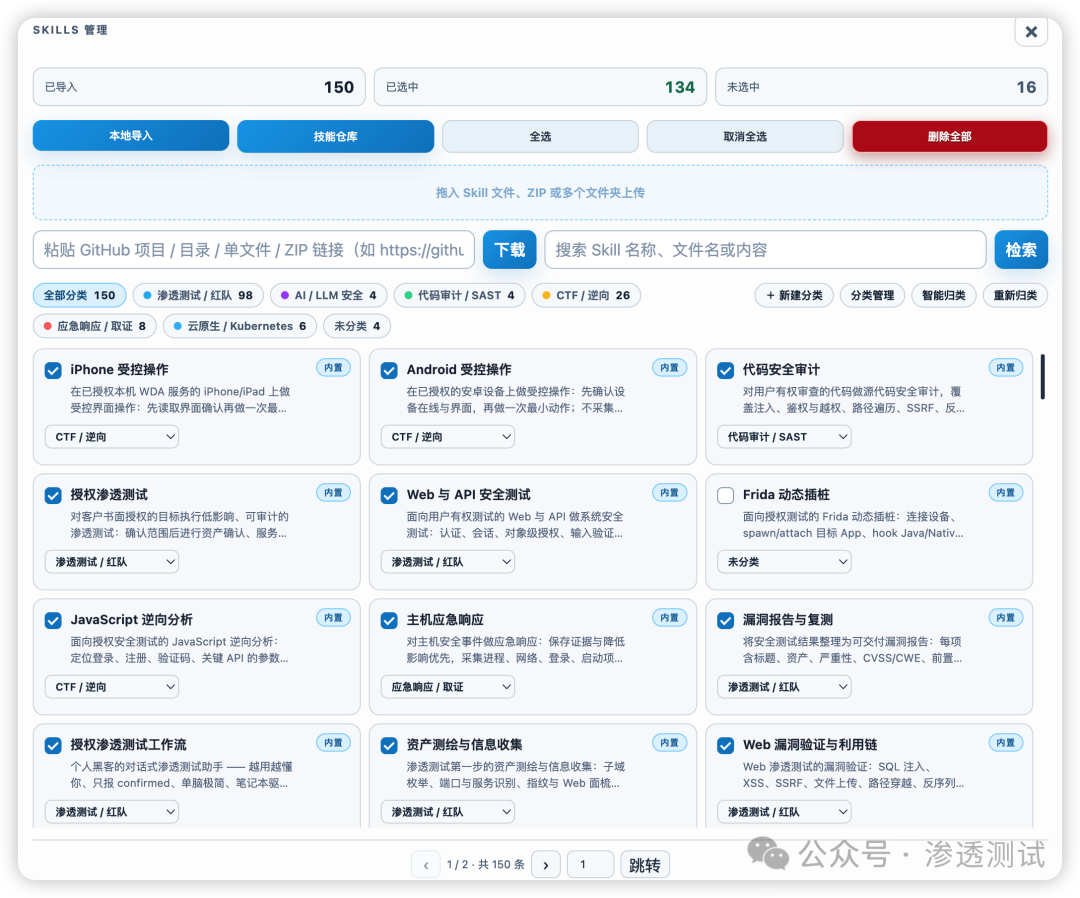Filter by 应急响应 / 取证 category
Screen dimensions: 1080x898
point(94,326)
